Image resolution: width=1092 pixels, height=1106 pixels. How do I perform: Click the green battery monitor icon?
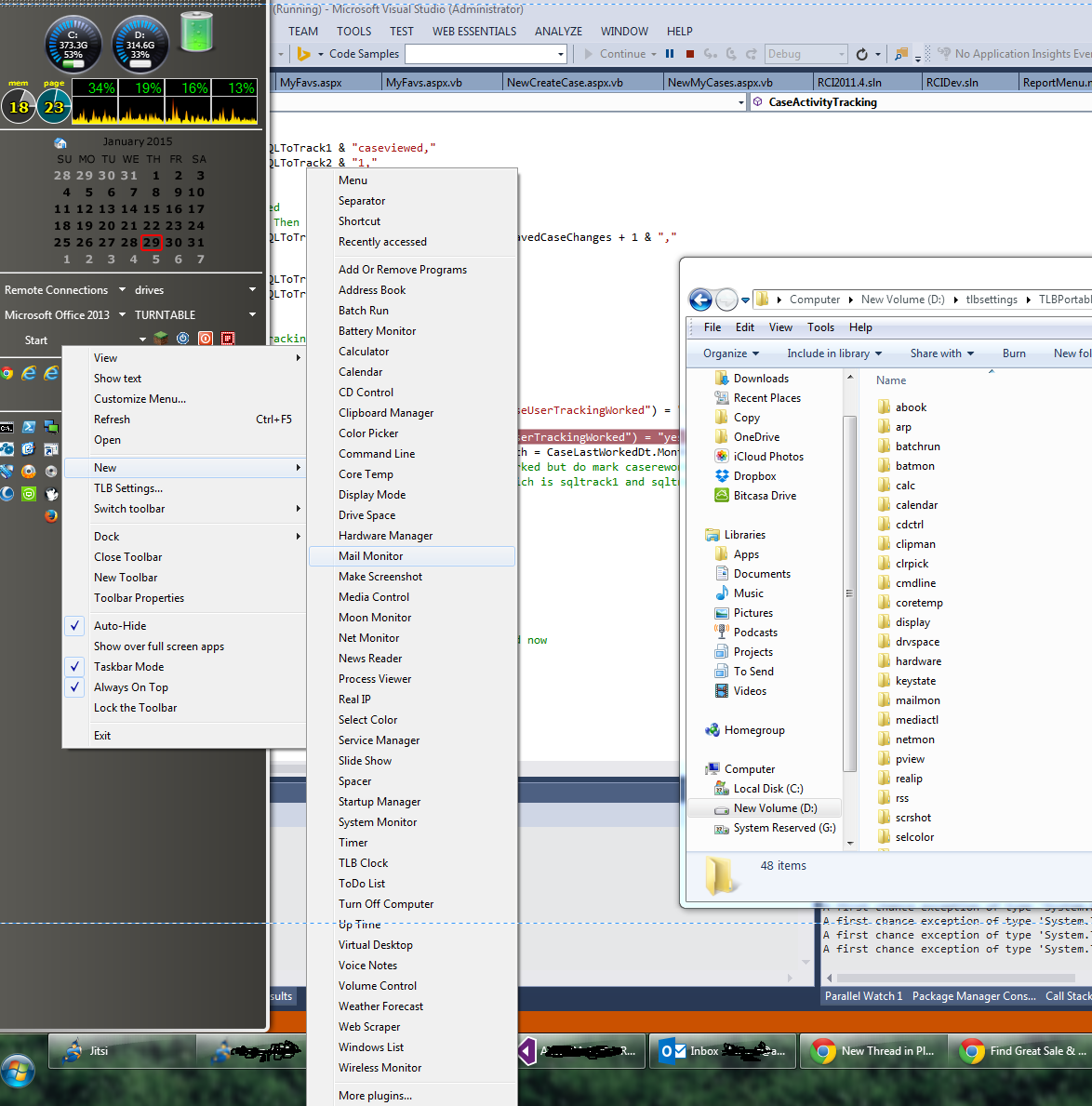196,33
